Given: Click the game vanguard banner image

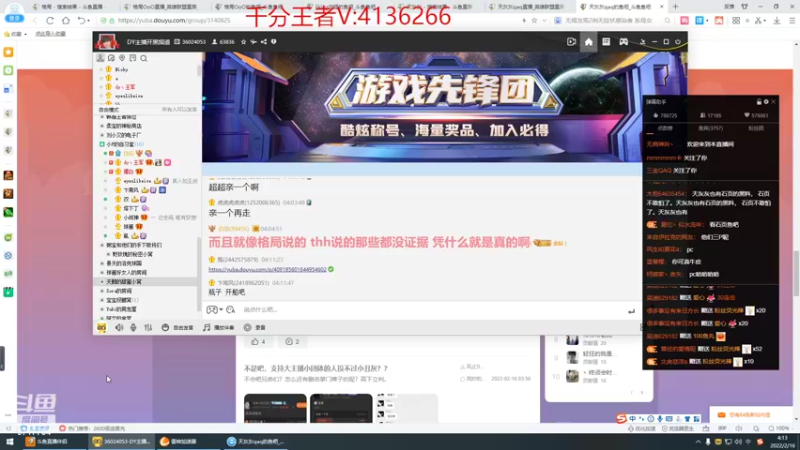Looking at the screenshot, I should (x=421, y=107).
